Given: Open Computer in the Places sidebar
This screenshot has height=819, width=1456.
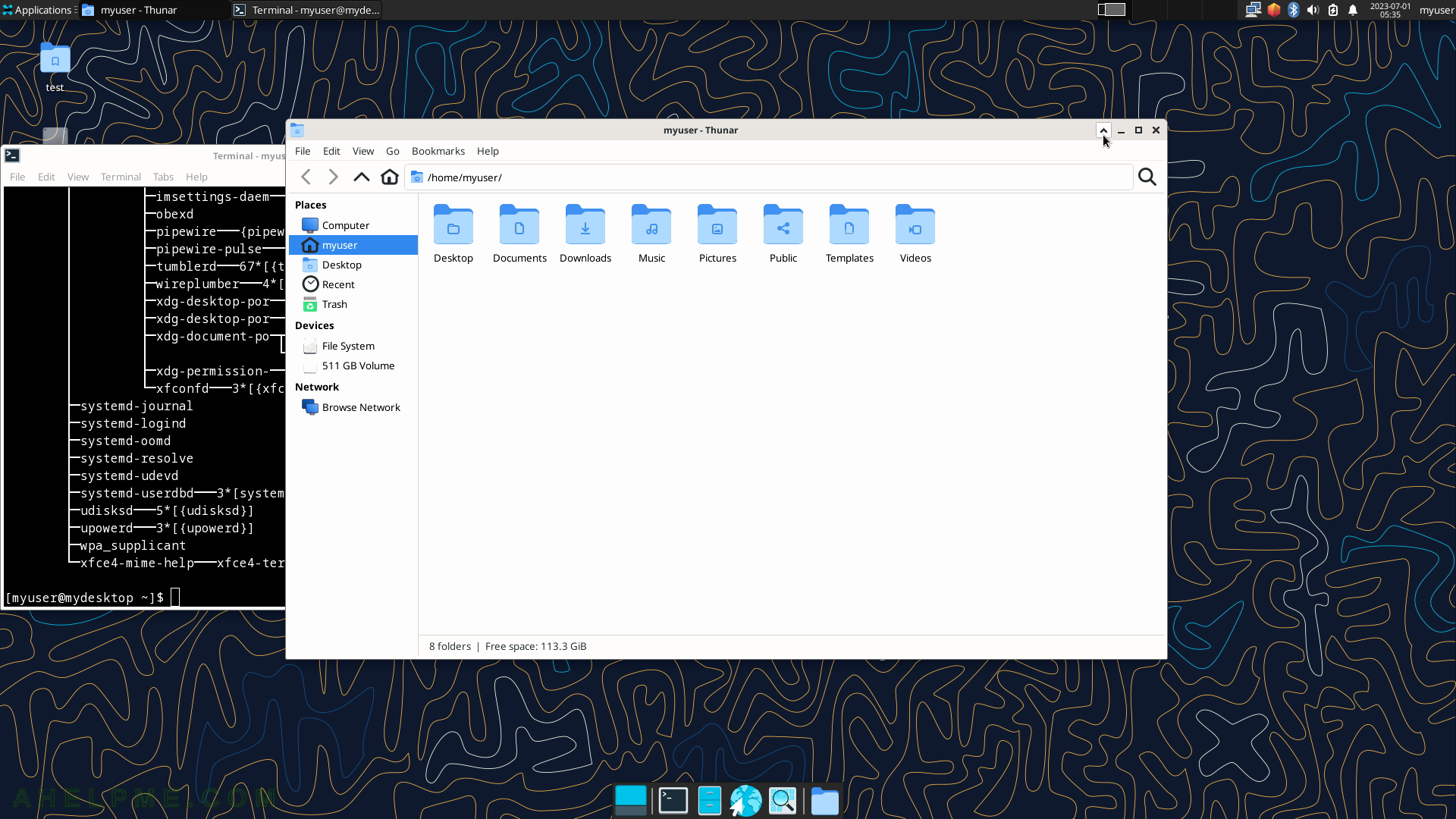Looking at the screenshot, I should (353, 225).
